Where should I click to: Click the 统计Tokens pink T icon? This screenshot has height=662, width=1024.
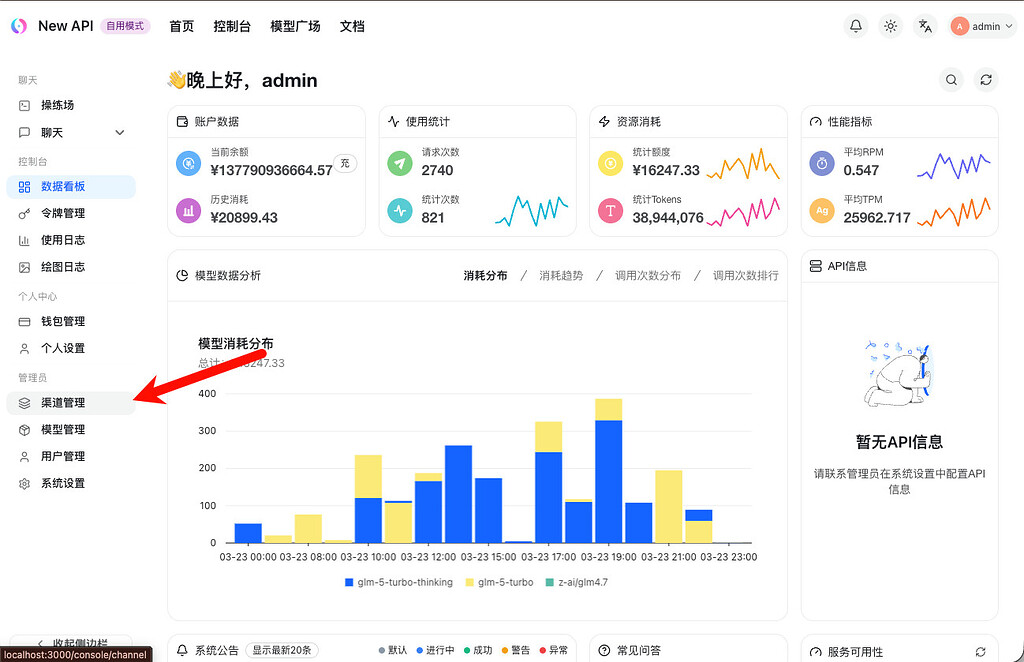(611, 211)
